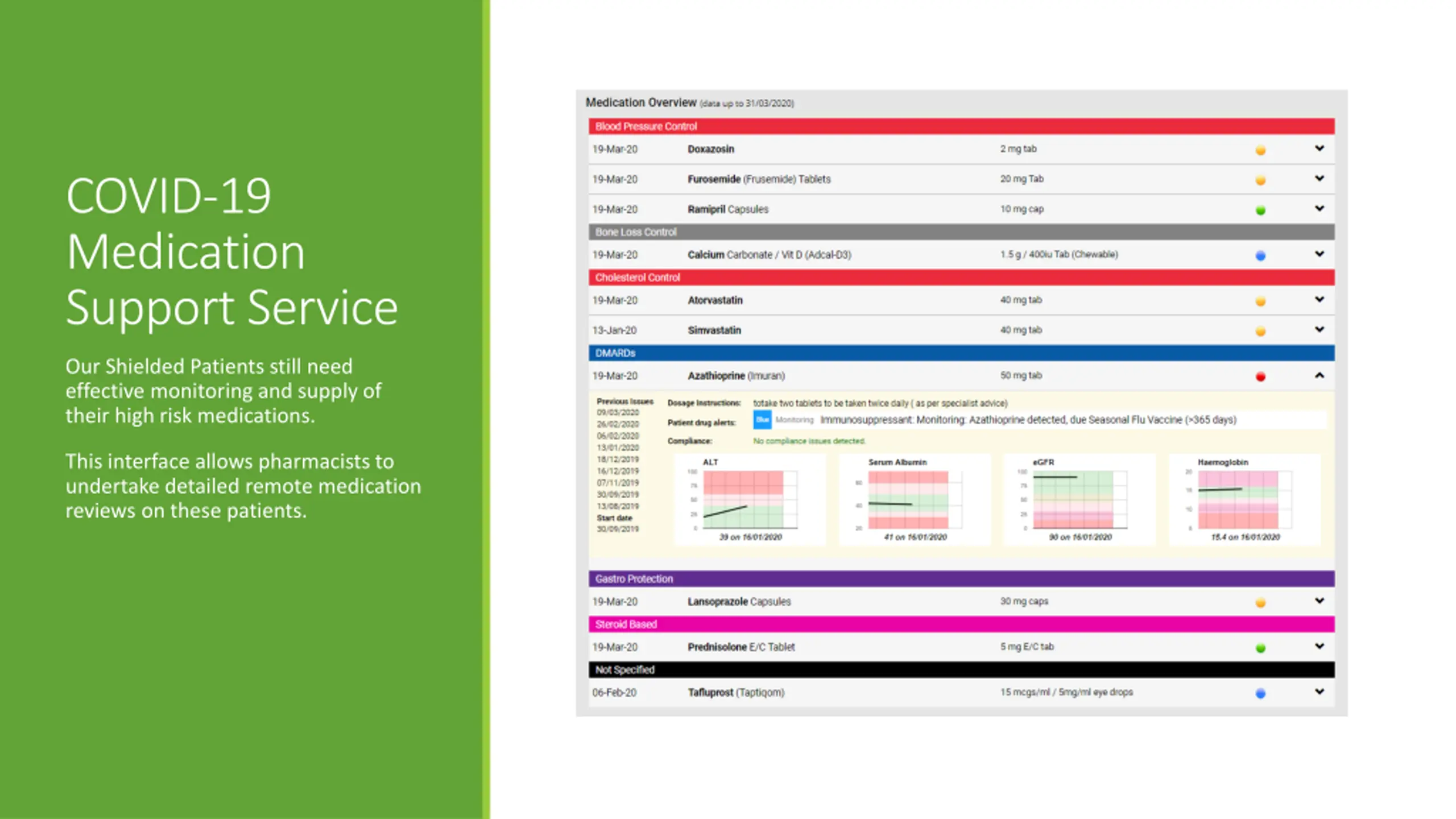
Task: Expand the Ramipril Capsules row chevron
Action: pos(1319,209)
